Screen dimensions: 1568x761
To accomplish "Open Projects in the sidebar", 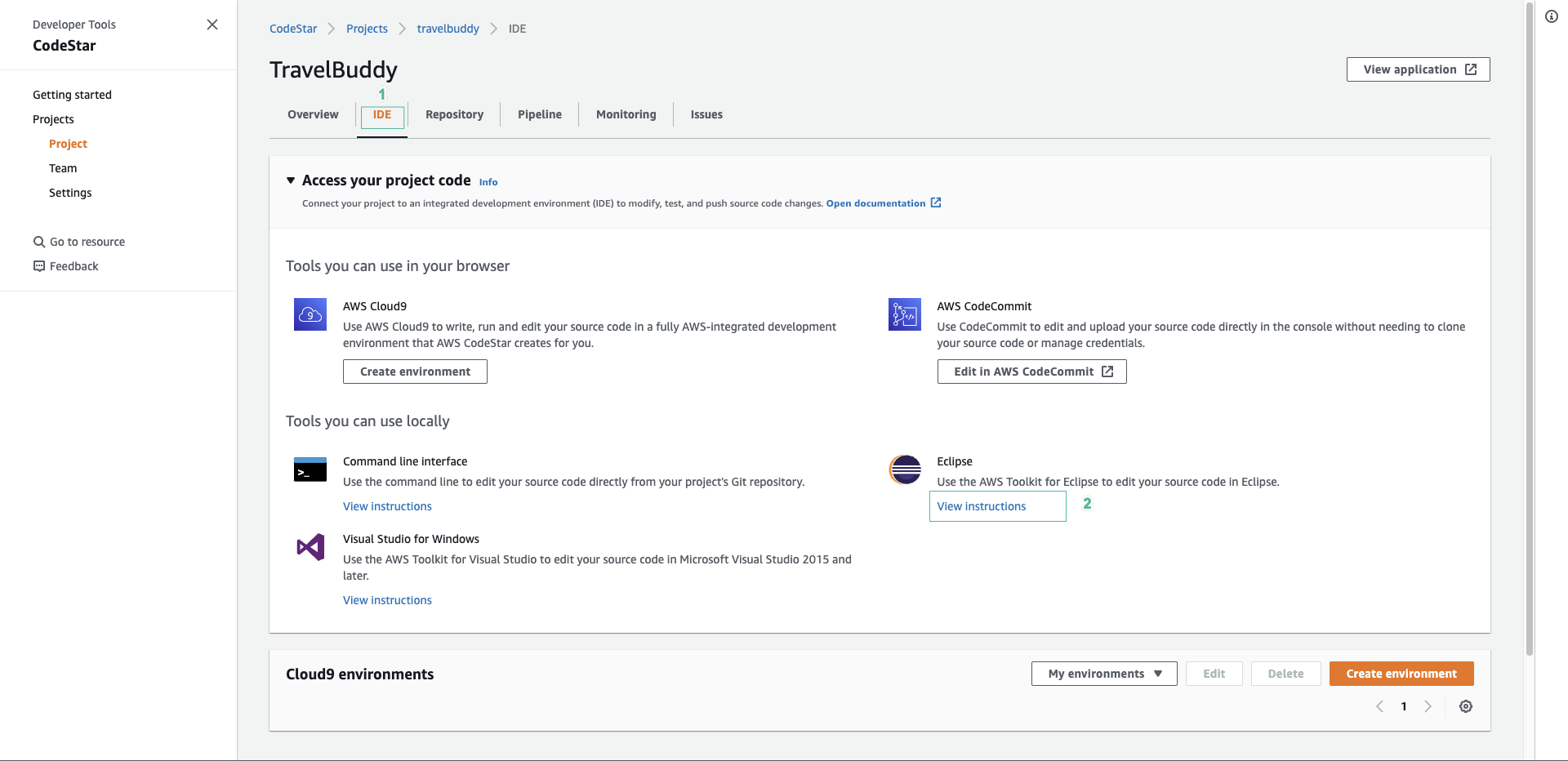I will pyautogui.click(x=53, y=119).
